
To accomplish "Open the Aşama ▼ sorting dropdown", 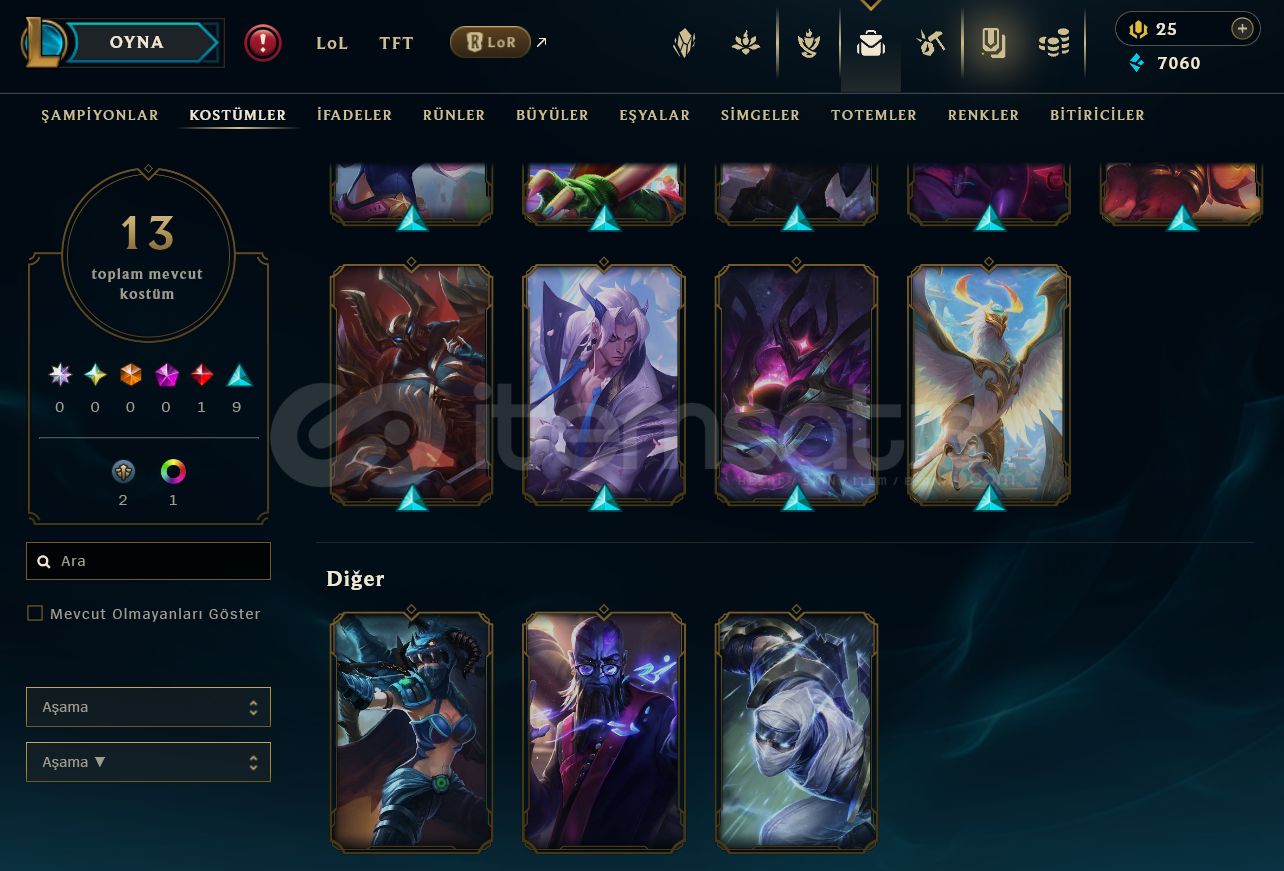I will tap(148, 762).
